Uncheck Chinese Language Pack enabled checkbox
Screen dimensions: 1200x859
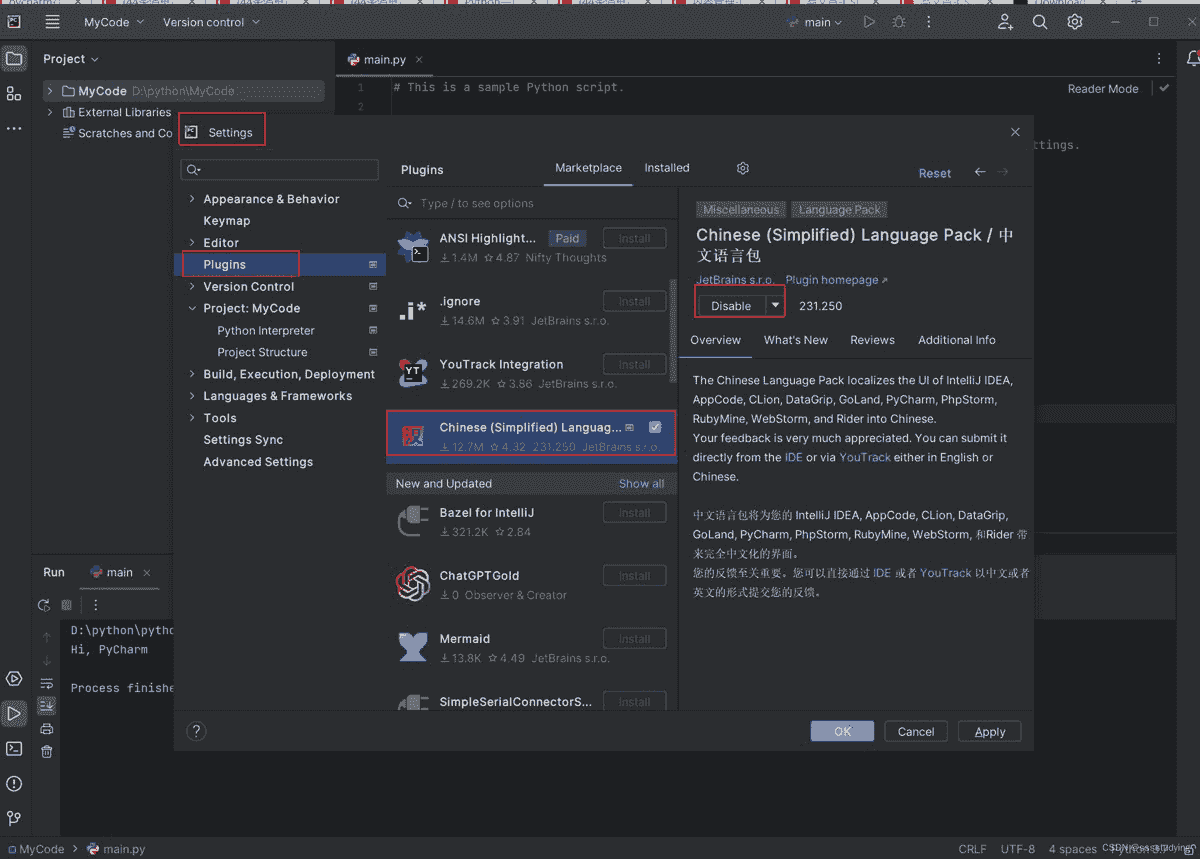point(655,427)
